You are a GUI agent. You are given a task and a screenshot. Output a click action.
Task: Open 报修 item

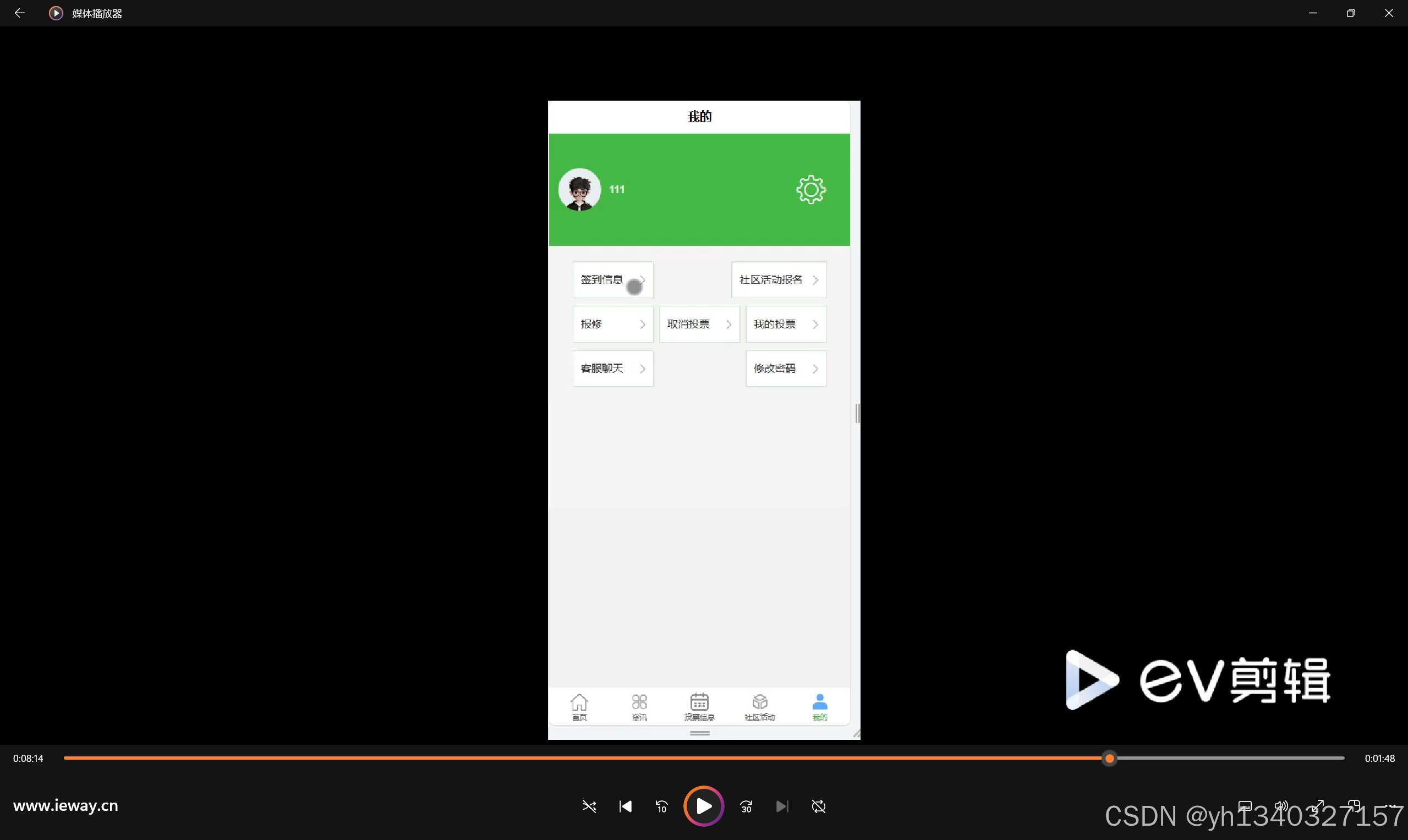click(612, 325)
